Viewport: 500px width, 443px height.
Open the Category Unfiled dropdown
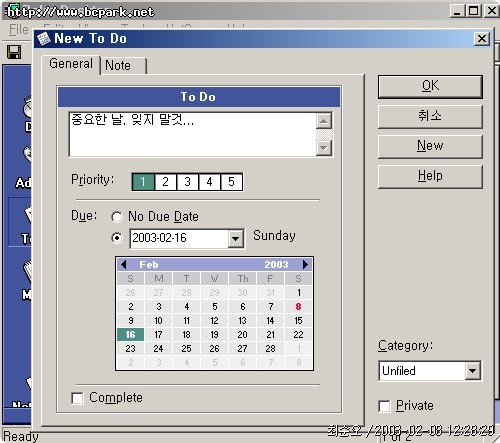(x=472, y=371)
